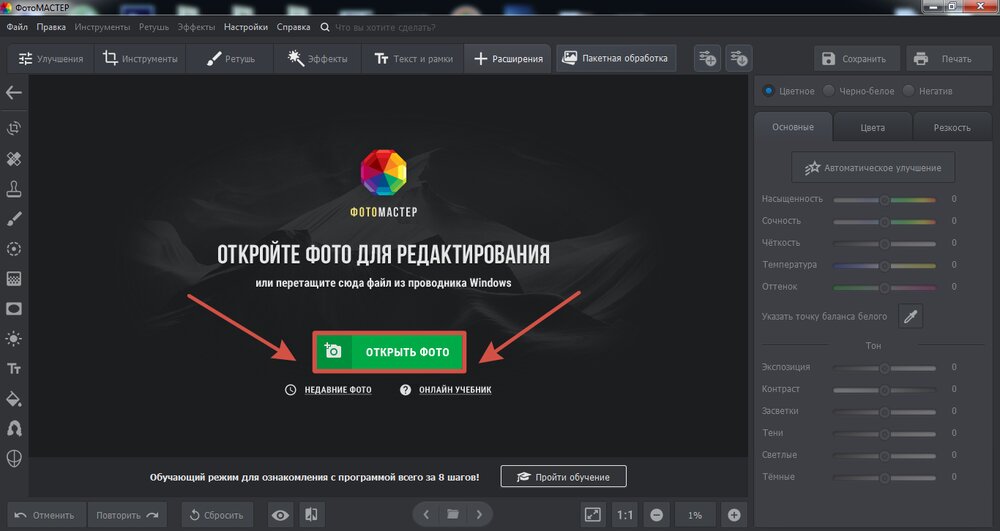Click the Повторить redo button

[x=127, y=515]
